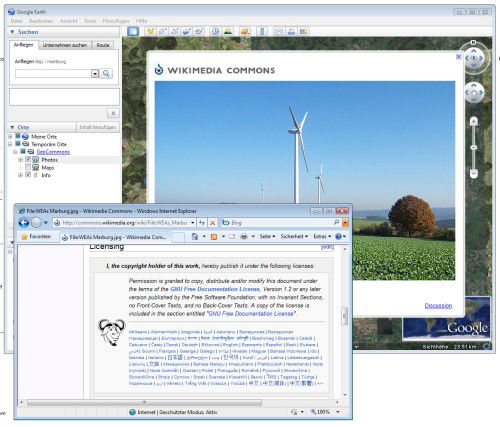This screenshot has width=500, height=427.
Task: Clear search results with the X button
Action: click(113, 113)
